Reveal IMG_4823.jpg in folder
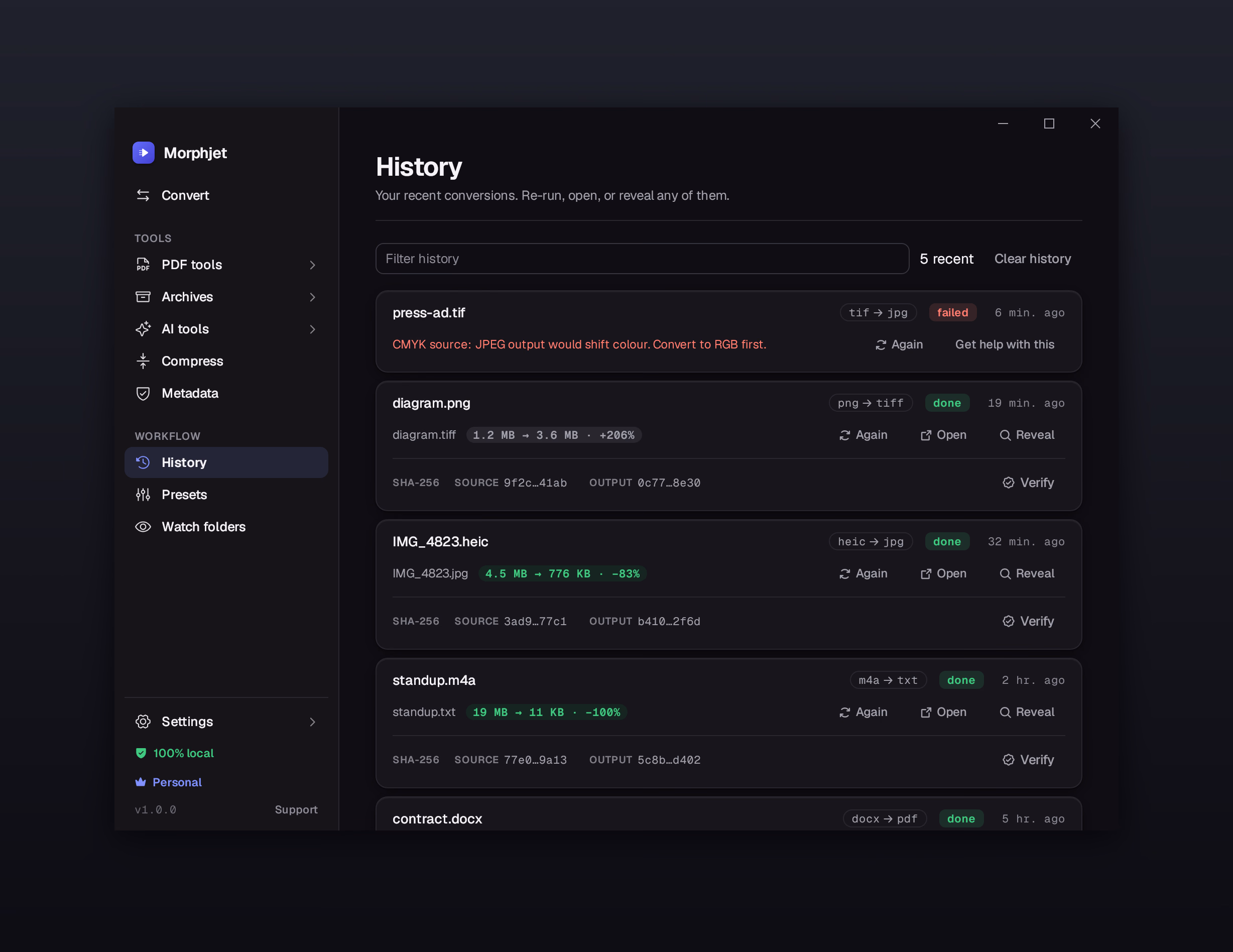 [1026, 574]
